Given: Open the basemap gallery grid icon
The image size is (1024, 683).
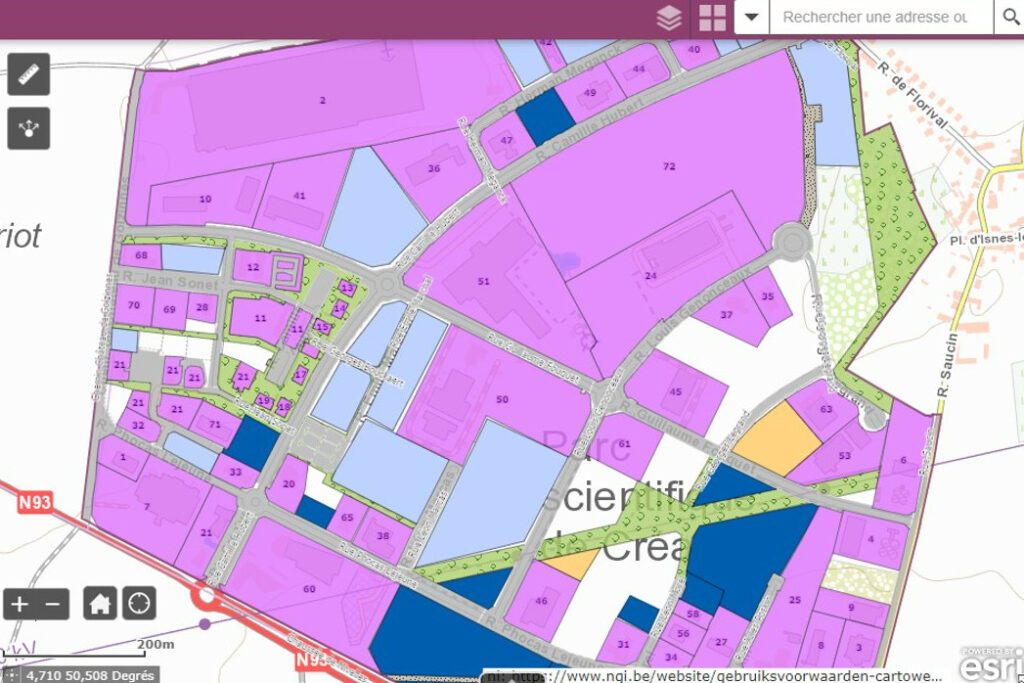Looking at the screenshot, I should tap(712, 18).
